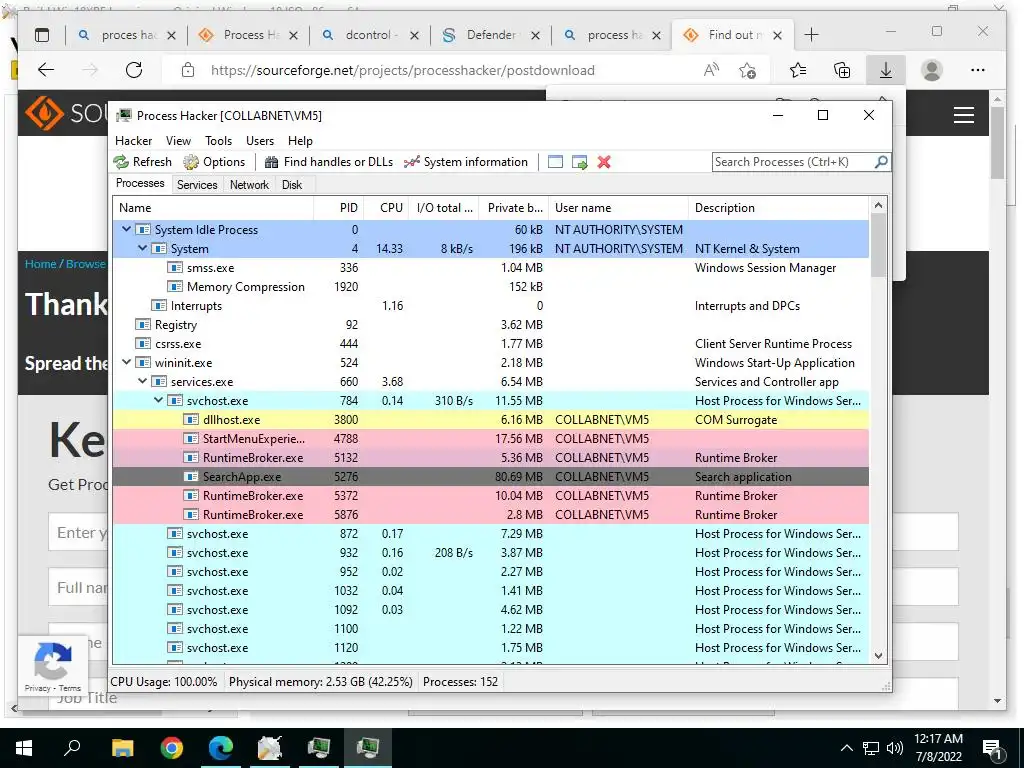Open Google Chrome from the taskbar
This screenshot has width=1024, height=768.
click(171, 748)
